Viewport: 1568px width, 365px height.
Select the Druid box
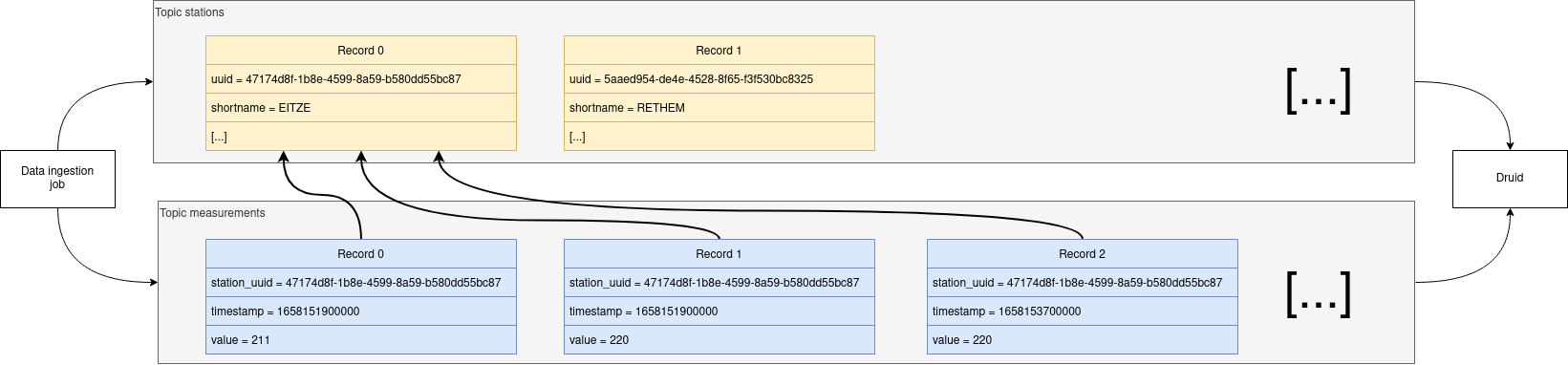(x=1510, y=179)
